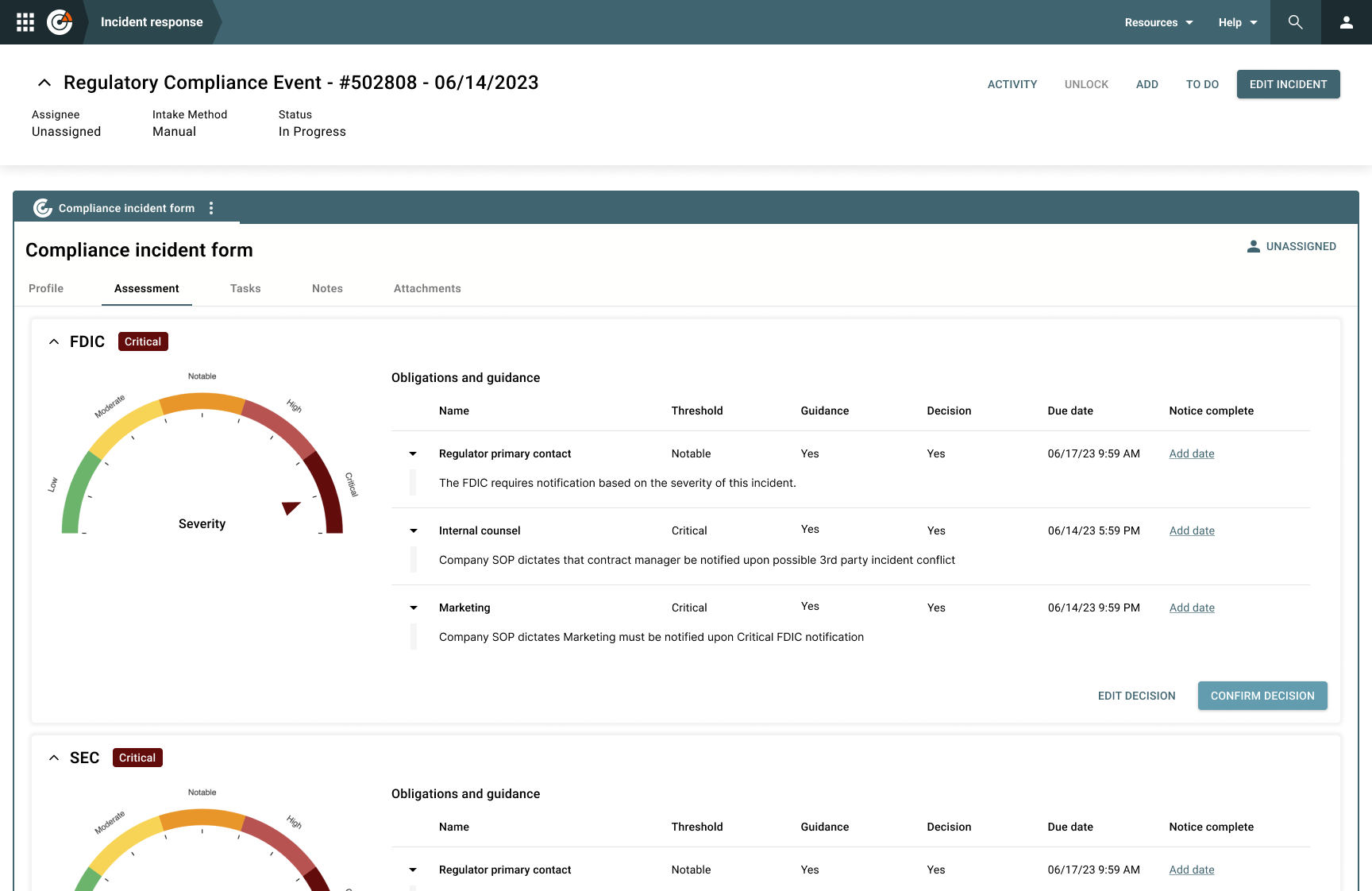Switch to the Tasks tab
The height and width of the screenshot is (891, 1372).
245,288
